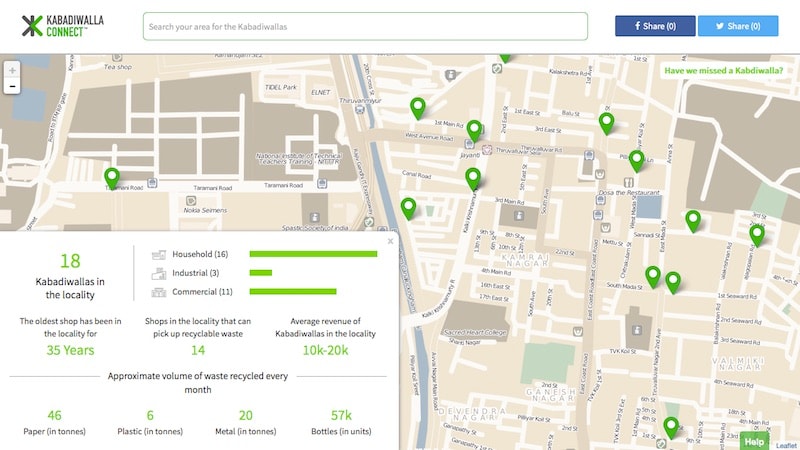Viewport: 800px width, 450px height.
Task: Click the Household (16) green bar
Action: (313, 254)
